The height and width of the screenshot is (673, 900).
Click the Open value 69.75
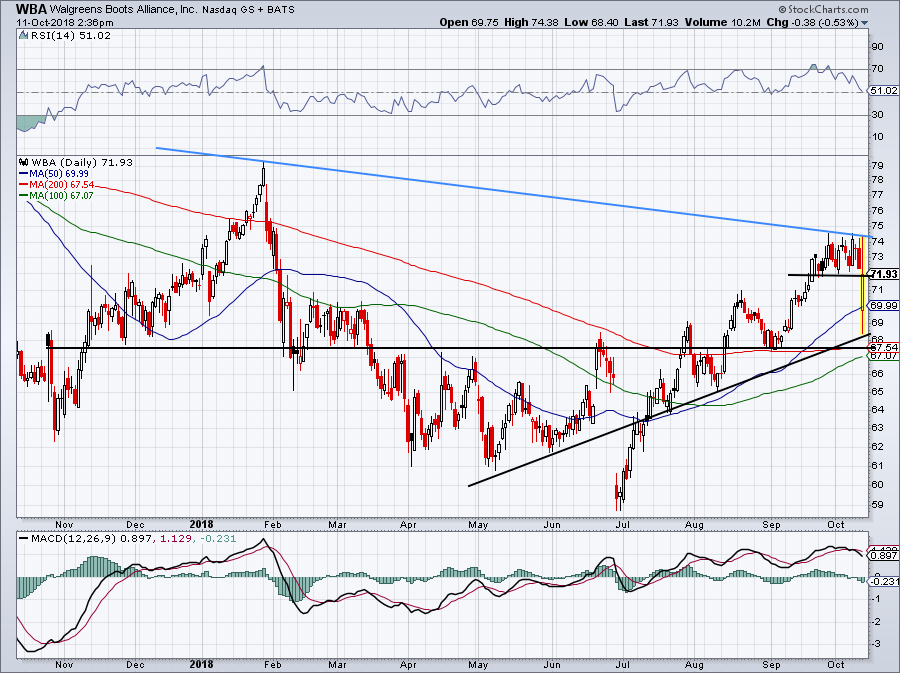point(485,23)
